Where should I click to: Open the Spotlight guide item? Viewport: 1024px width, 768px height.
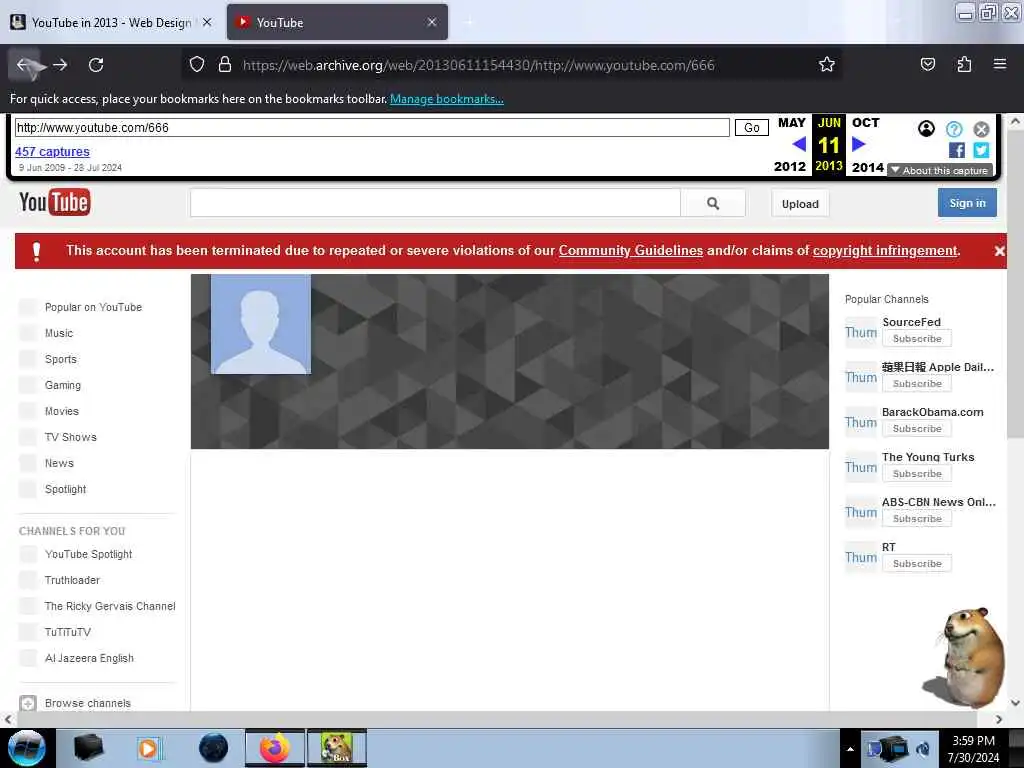(x=65, y=489)
